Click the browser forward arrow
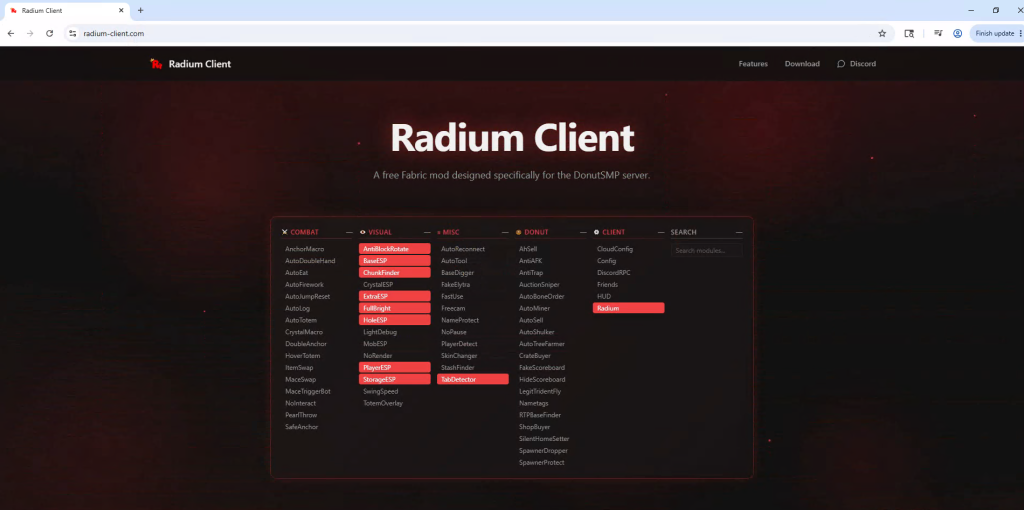 point(30,33)
